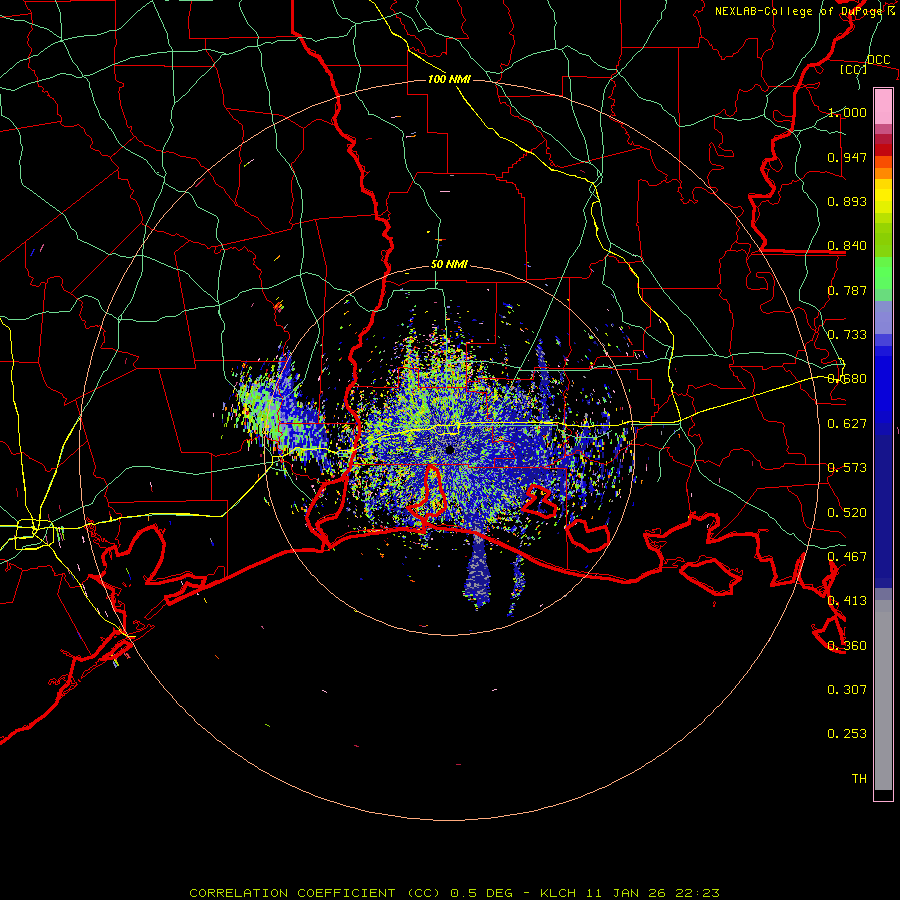Viewport: 900px width, 900px height.
Task: Select the 0.733 legend value
Action: coord(847,335)
